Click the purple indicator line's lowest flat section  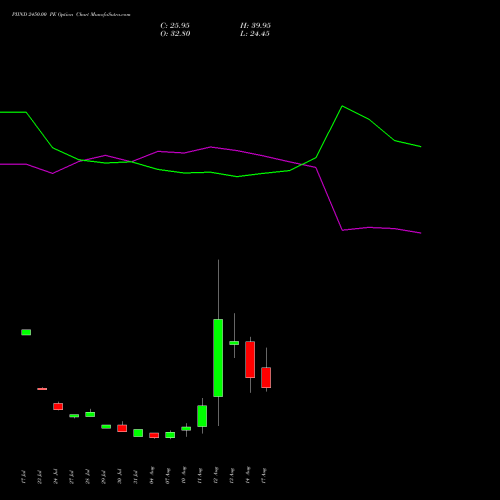(382, 229)
